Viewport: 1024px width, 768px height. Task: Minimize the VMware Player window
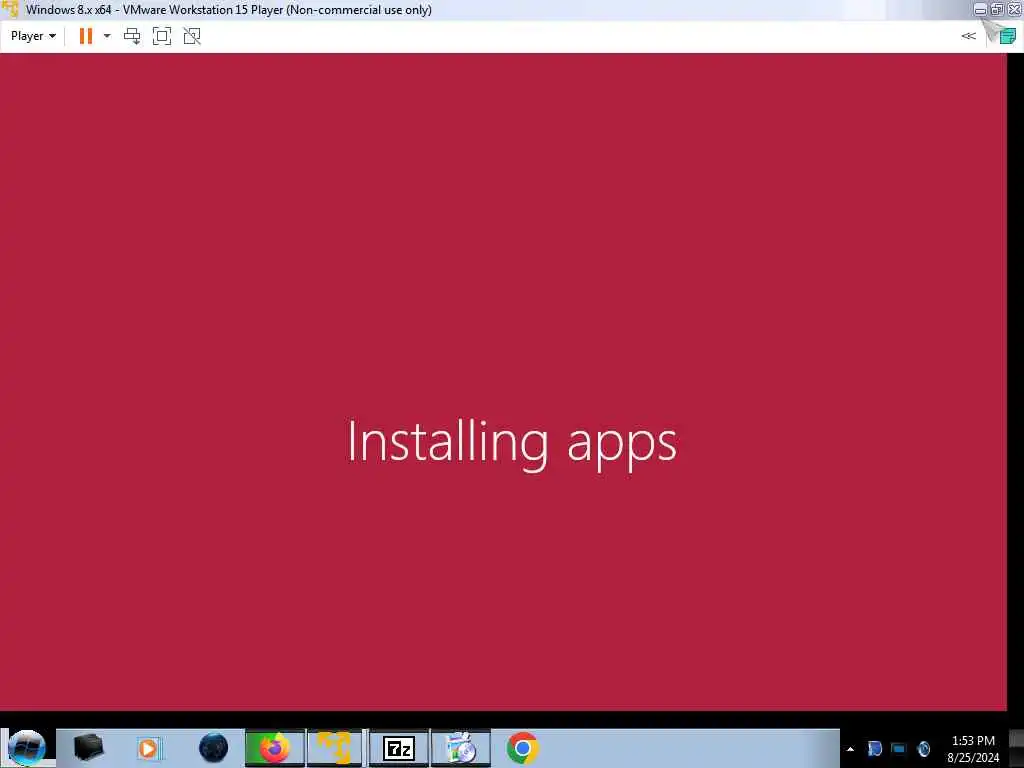[980, 9]
